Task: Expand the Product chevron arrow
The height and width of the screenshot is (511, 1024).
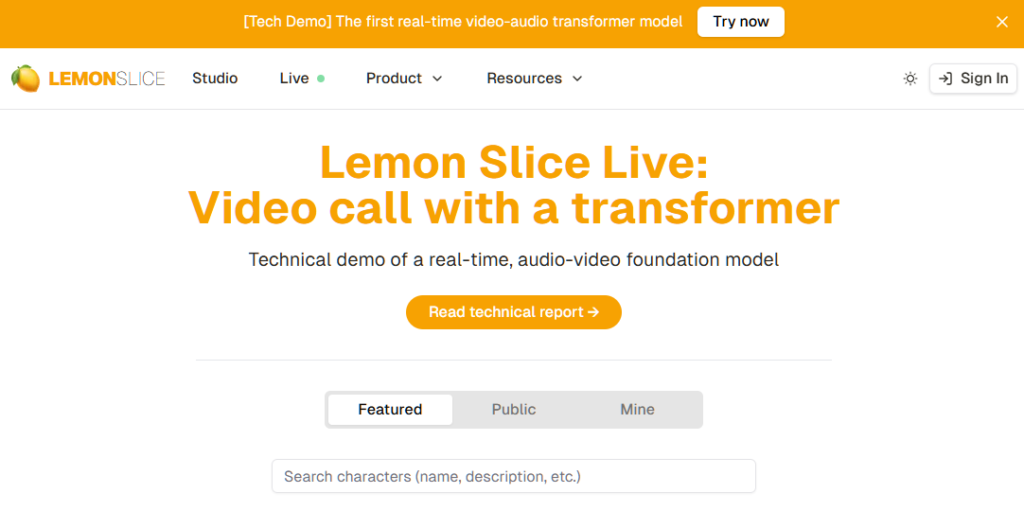Action: [x=438, y=78]
